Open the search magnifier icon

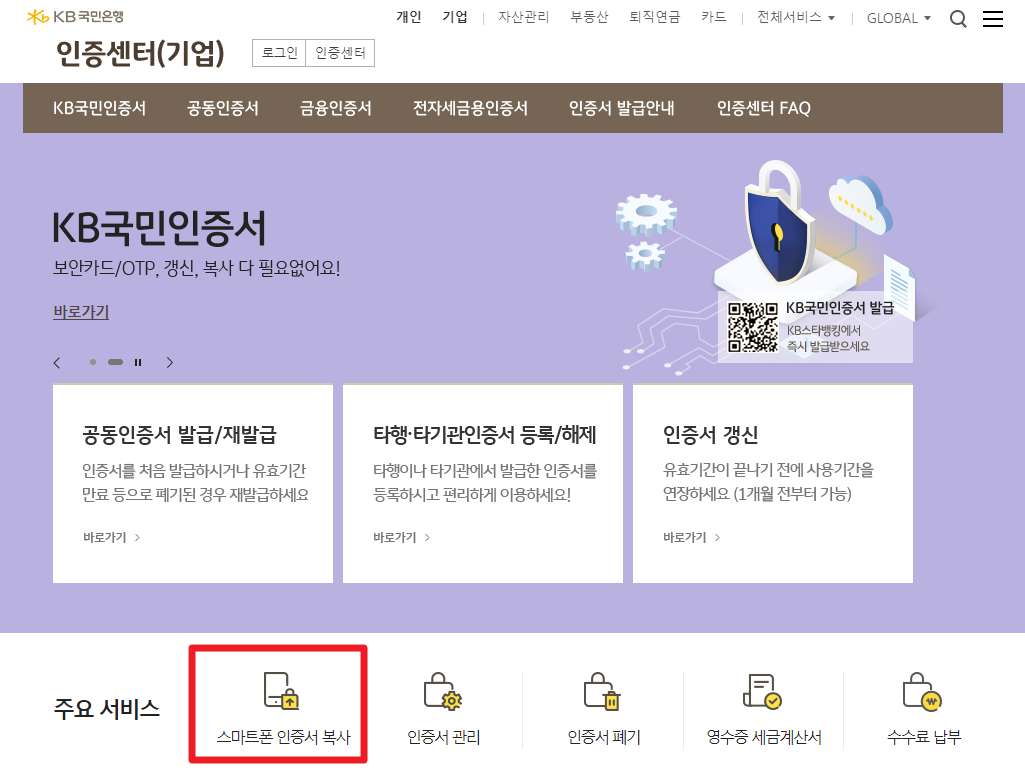958,19
